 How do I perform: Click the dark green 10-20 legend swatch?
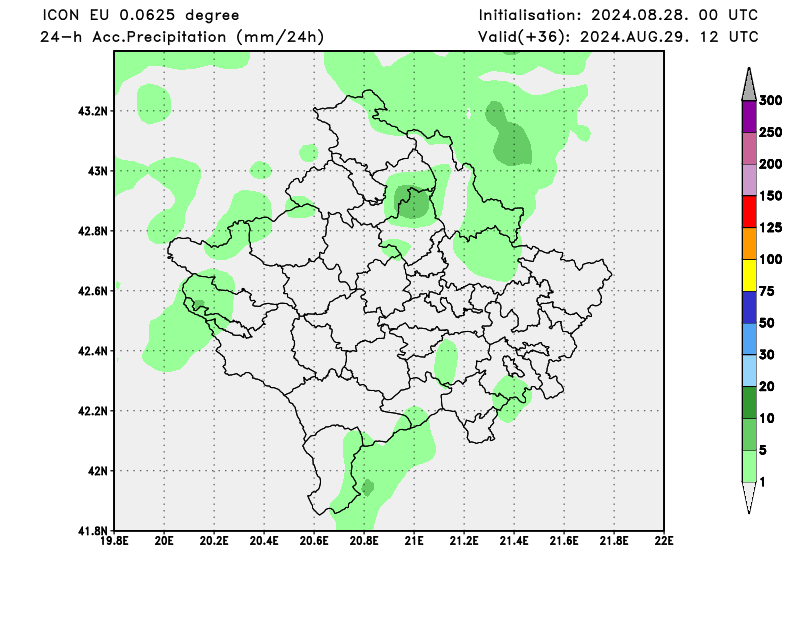(749, 403)
